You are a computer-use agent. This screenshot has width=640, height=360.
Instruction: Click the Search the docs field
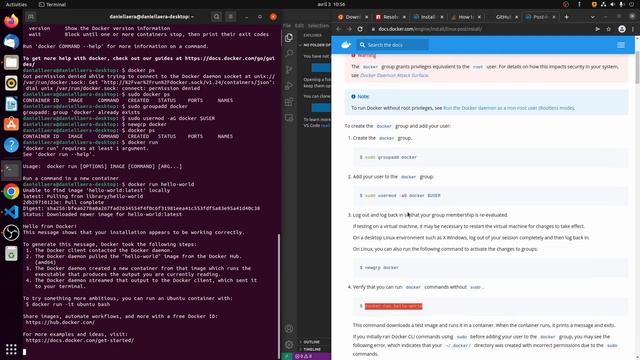[x=393, y=45]
